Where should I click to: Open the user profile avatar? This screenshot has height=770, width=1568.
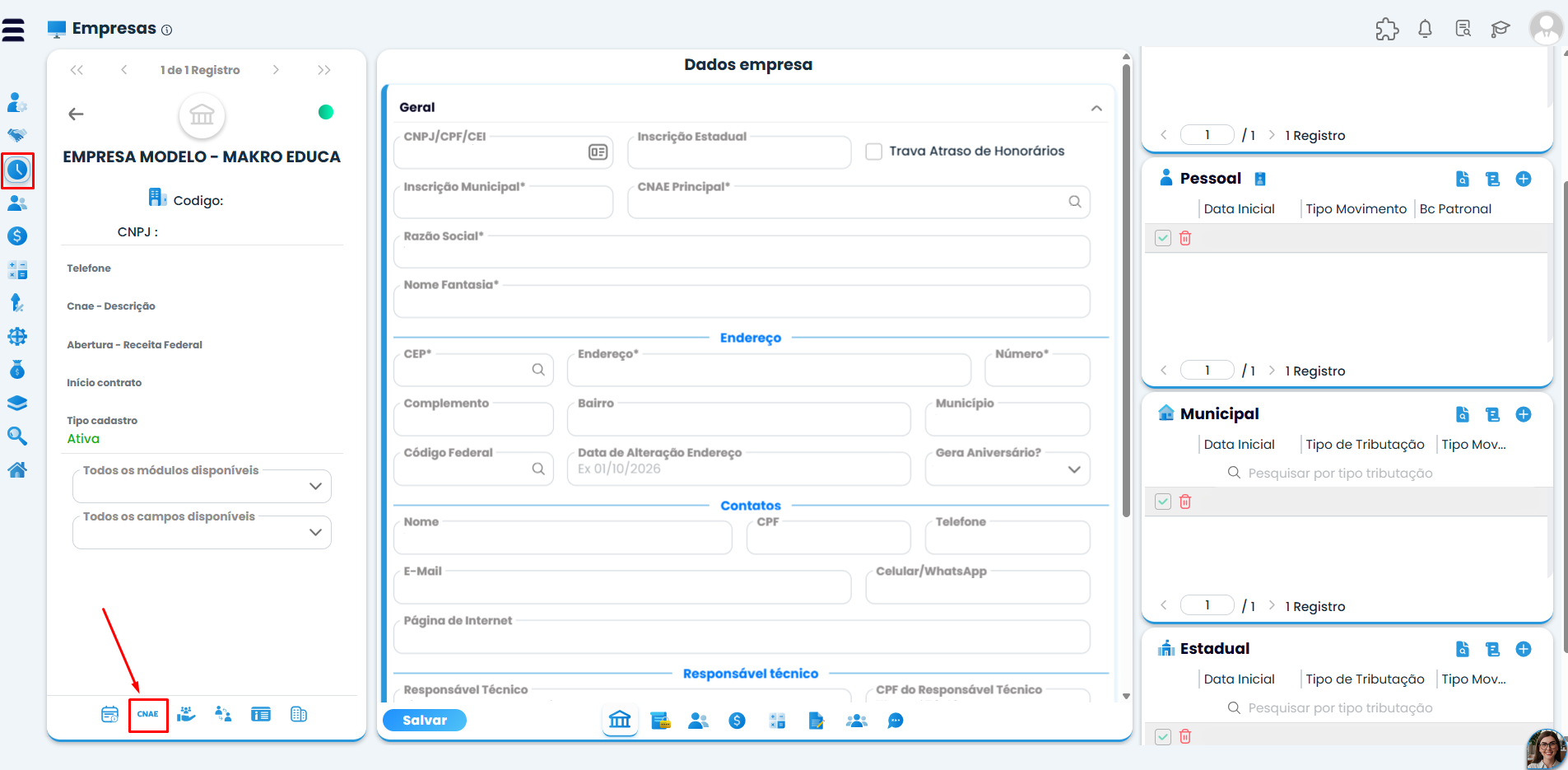point(1546,28)
